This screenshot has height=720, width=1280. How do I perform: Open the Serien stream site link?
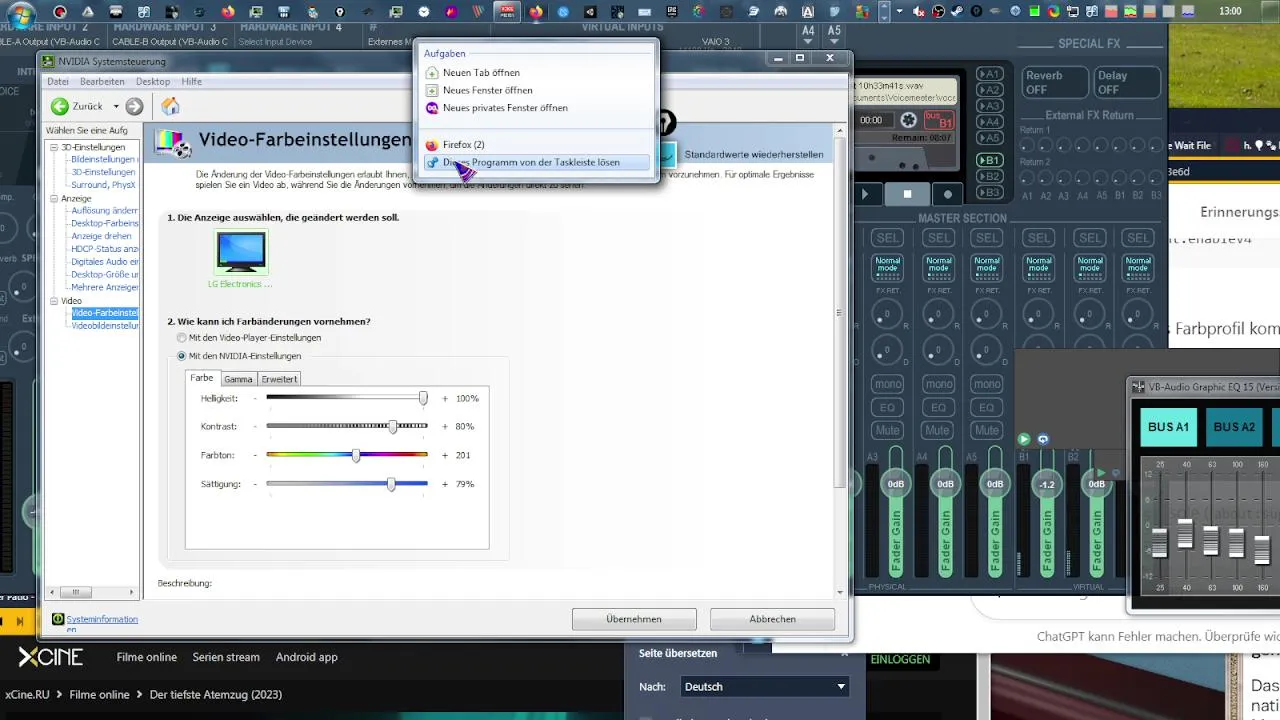click(x=226, y=657)
